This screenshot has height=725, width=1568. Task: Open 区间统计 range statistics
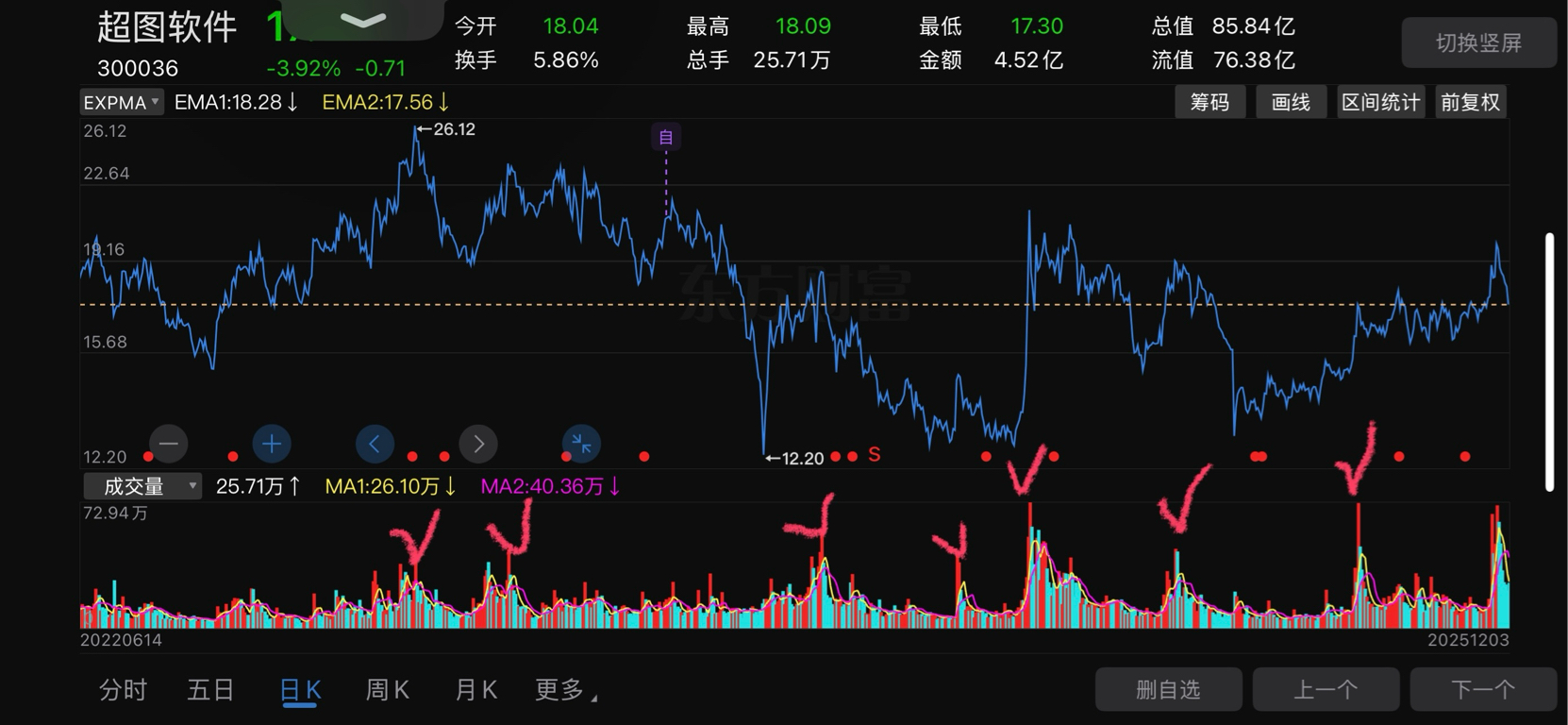click(1380, 102)
